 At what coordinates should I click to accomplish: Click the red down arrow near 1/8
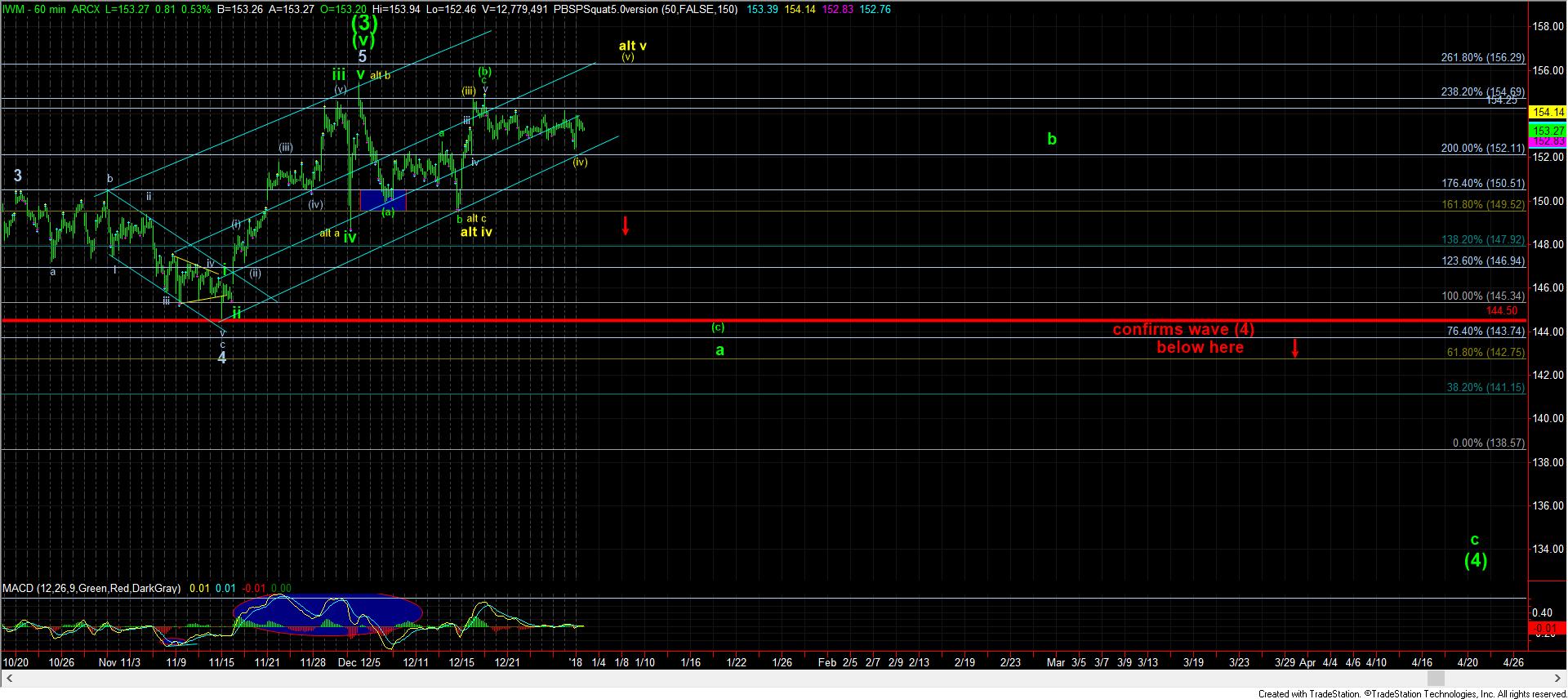(626, 226)
